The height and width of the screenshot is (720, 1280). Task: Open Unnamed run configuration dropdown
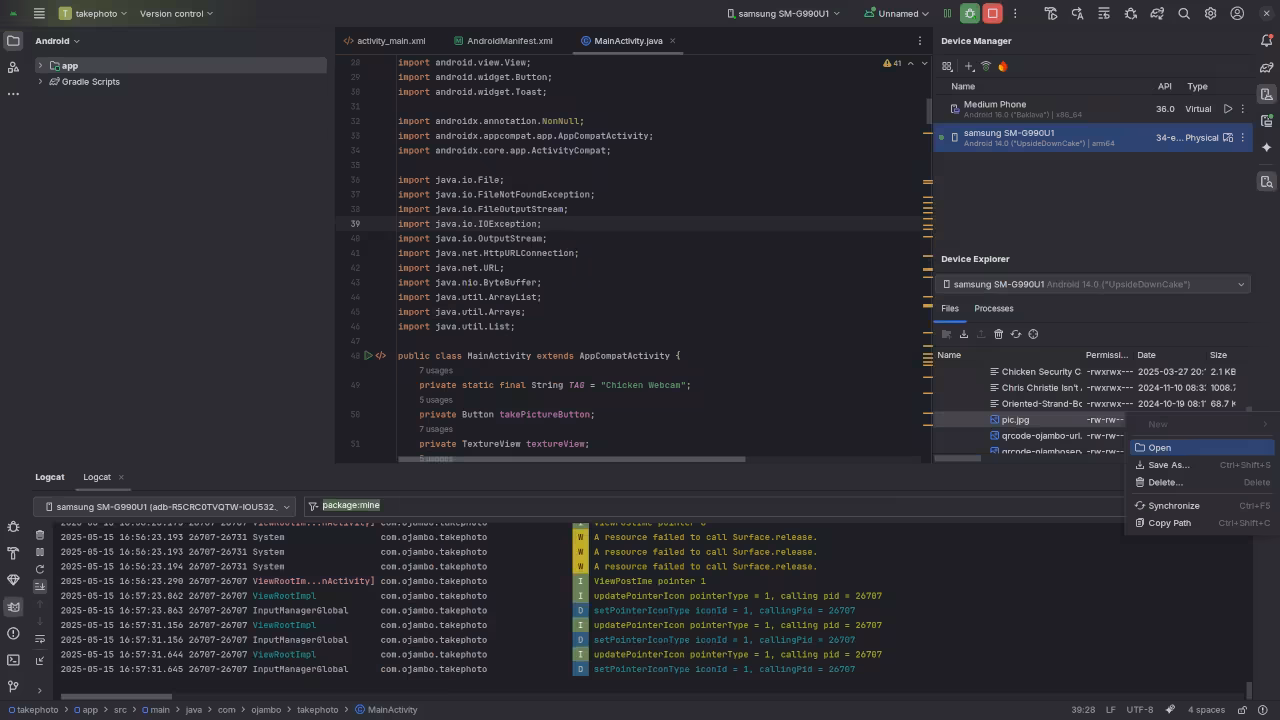tap(896, 14)
